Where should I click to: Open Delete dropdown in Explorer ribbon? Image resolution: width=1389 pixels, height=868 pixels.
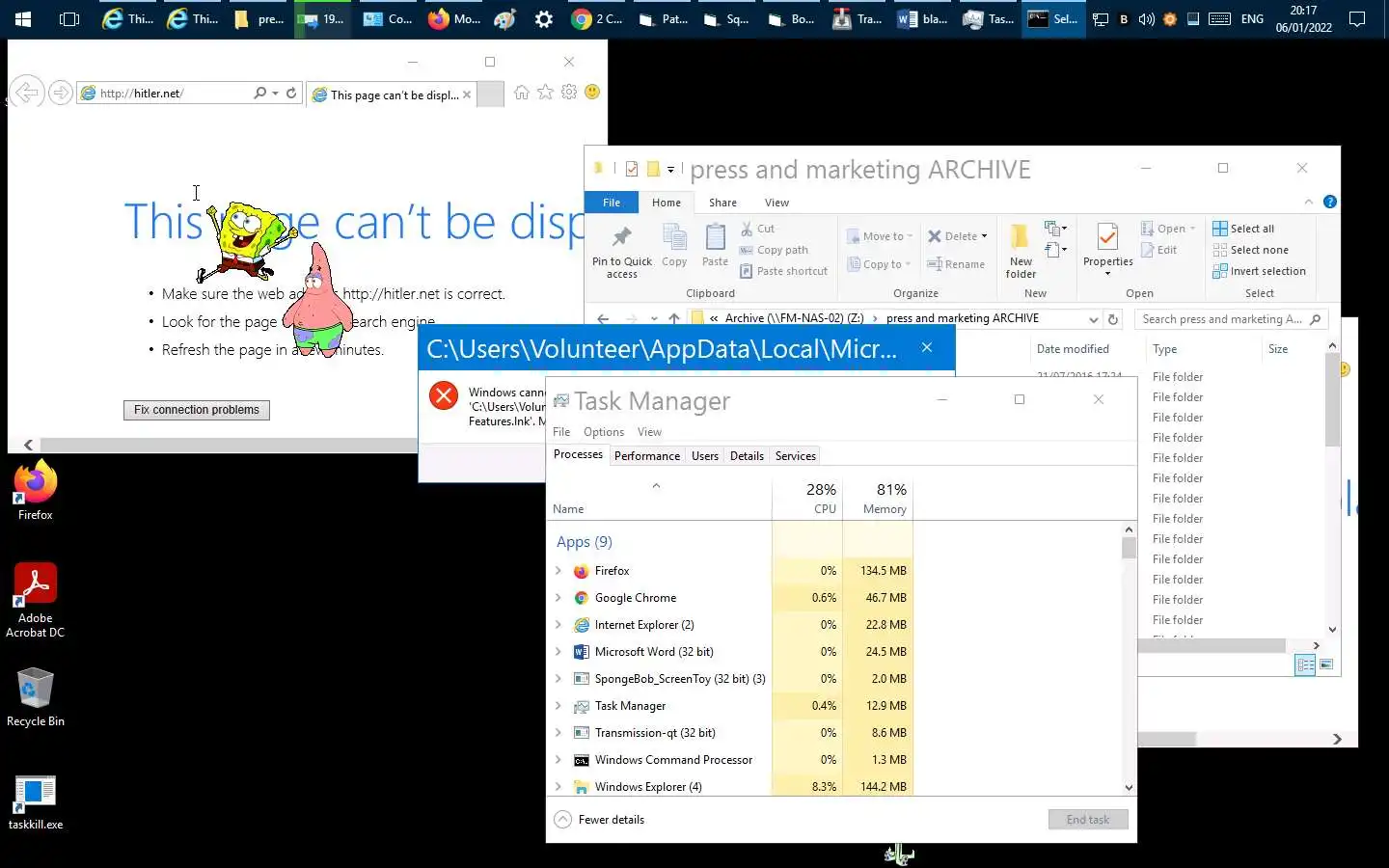(984, 236)
